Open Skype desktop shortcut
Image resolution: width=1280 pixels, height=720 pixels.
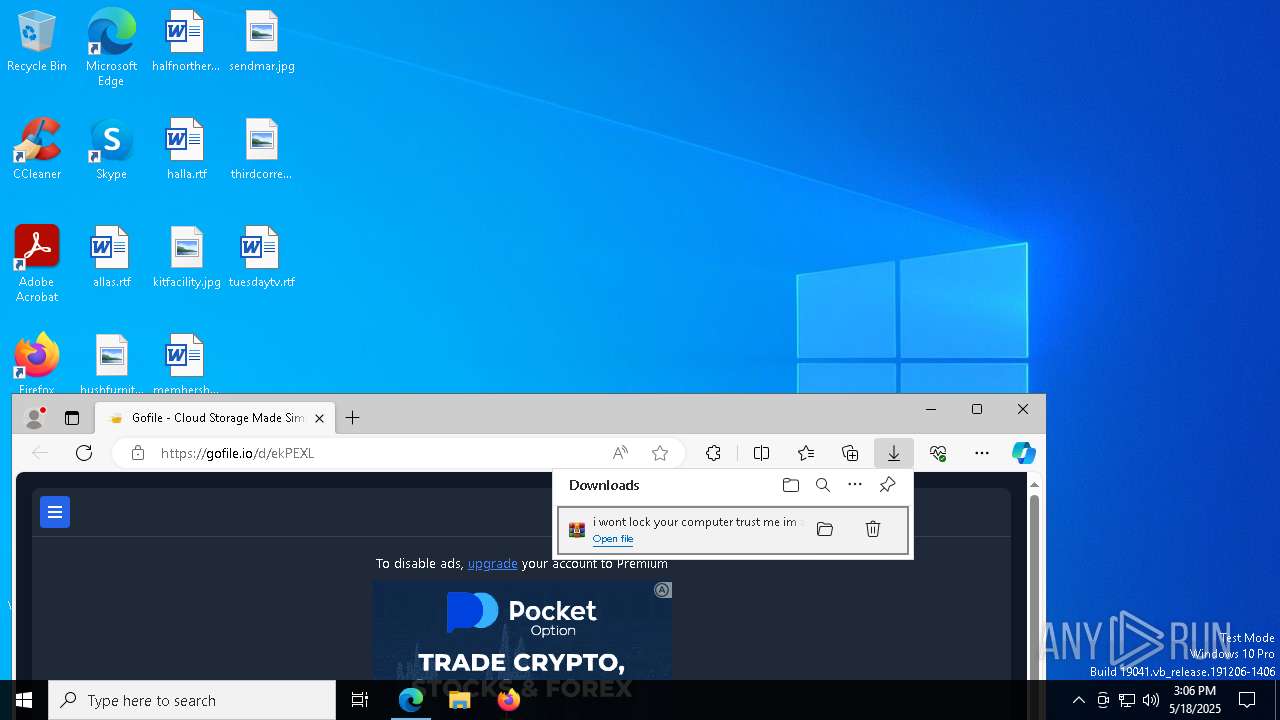(x=111, y=150)
